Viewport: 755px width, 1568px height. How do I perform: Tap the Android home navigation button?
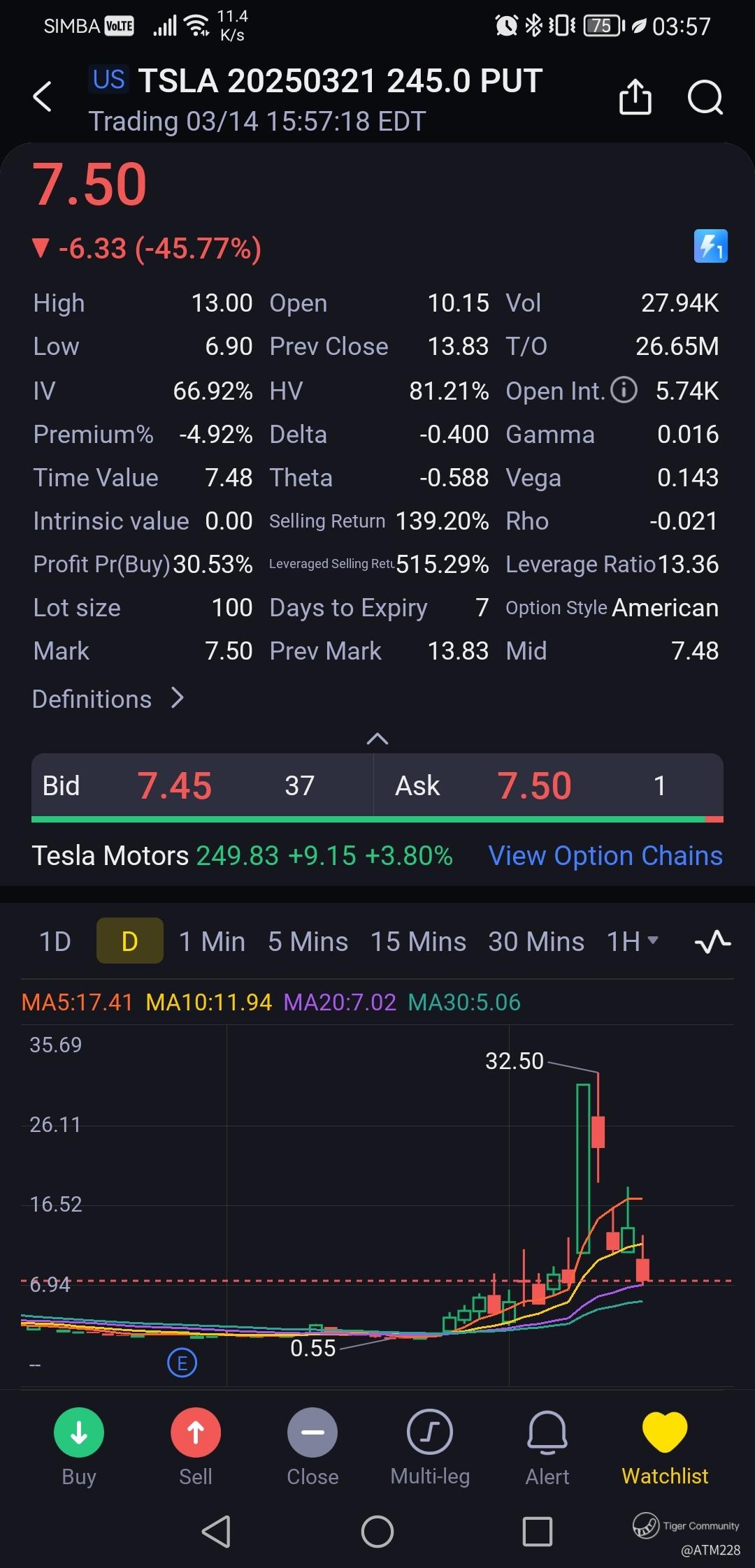[377, 1532]
